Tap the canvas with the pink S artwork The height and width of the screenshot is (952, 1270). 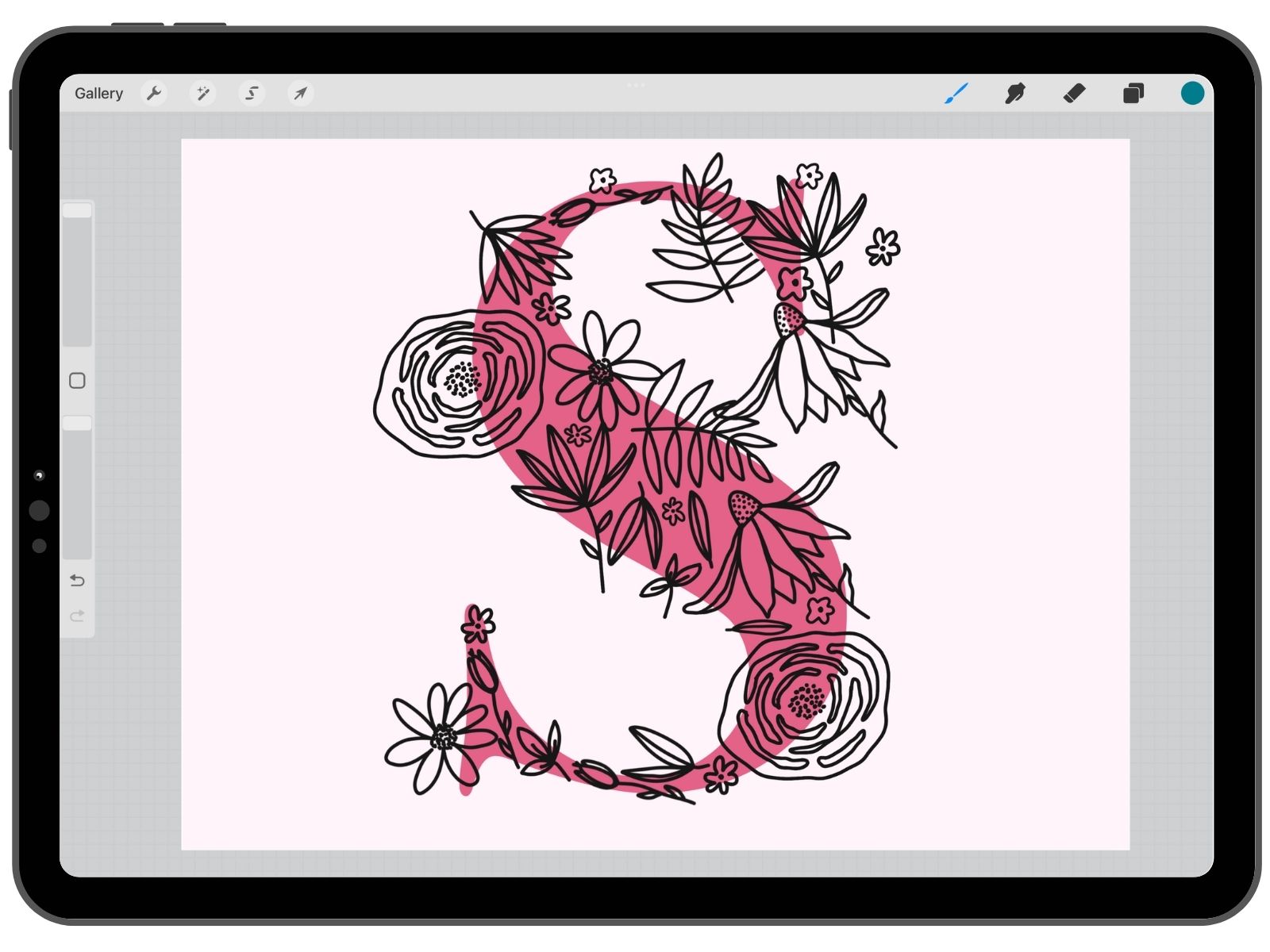tap(656, 495)
